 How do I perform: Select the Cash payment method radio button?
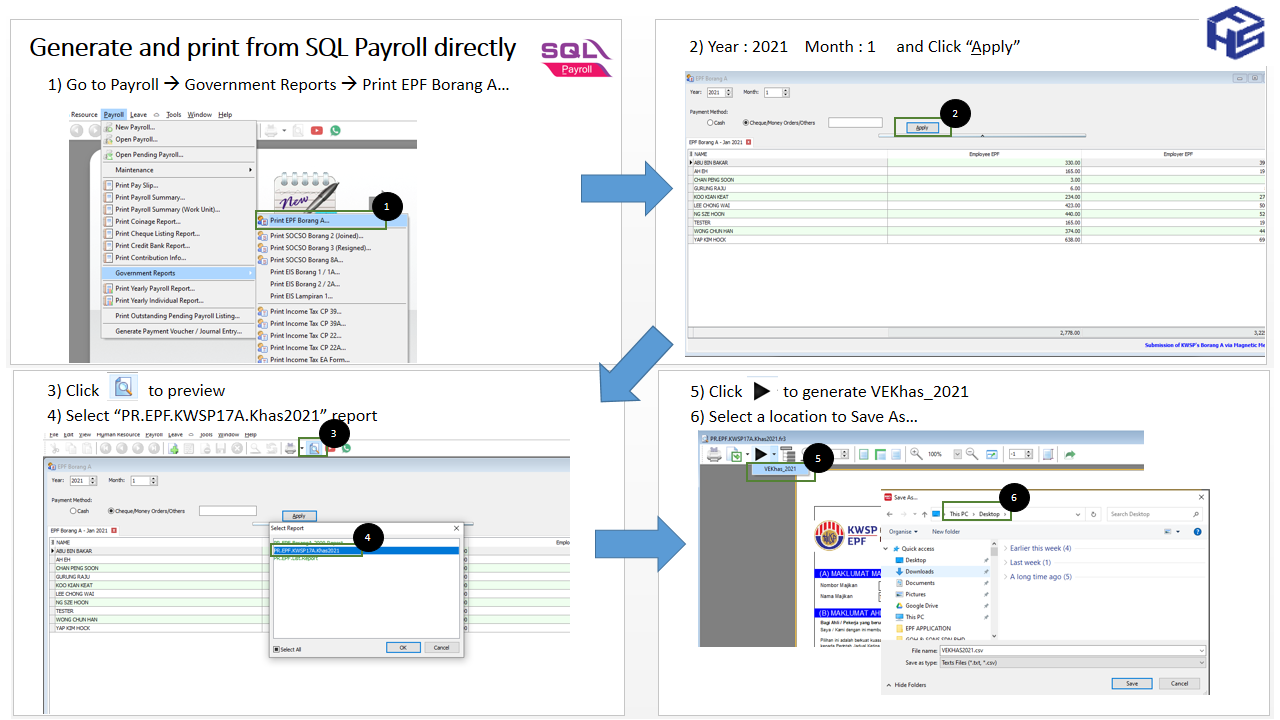point(710,123)
